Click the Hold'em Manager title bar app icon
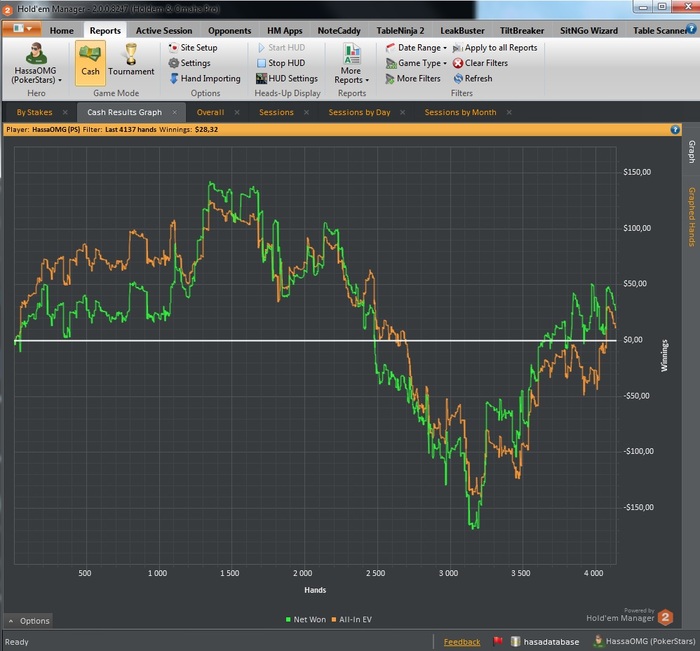The image size is (700, 651). pyautogui.click(x=8, y=9)
